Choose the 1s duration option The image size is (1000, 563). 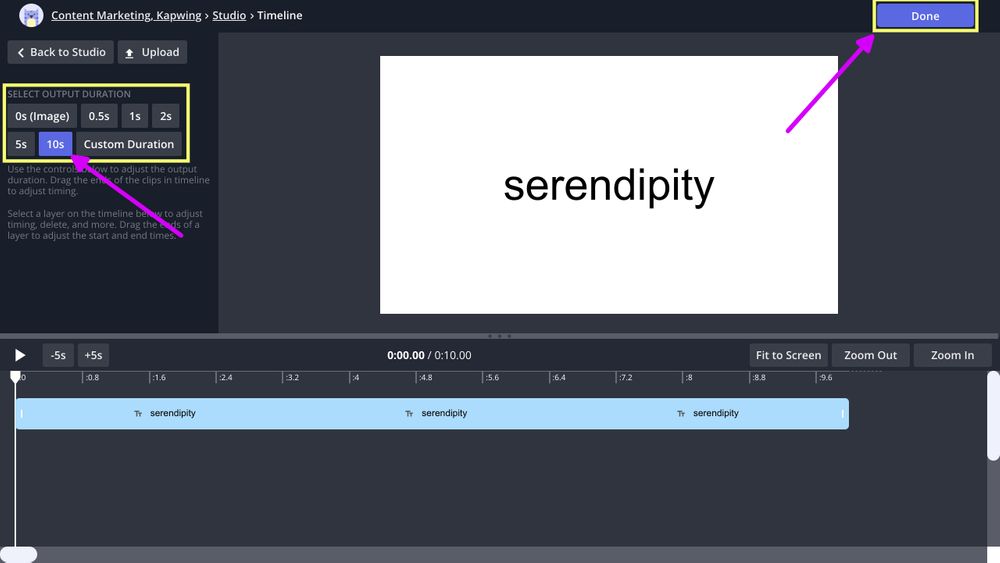click(x=135, y=116)
